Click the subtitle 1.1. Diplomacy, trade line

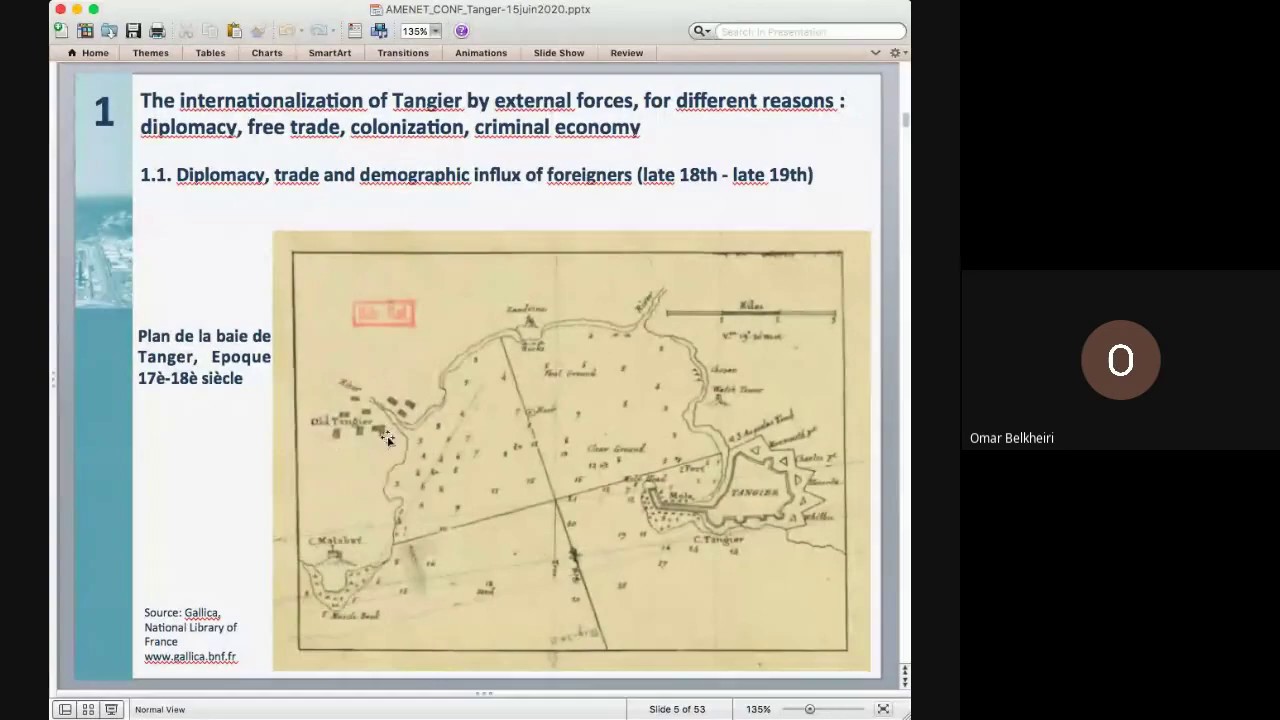click(476, 175)
